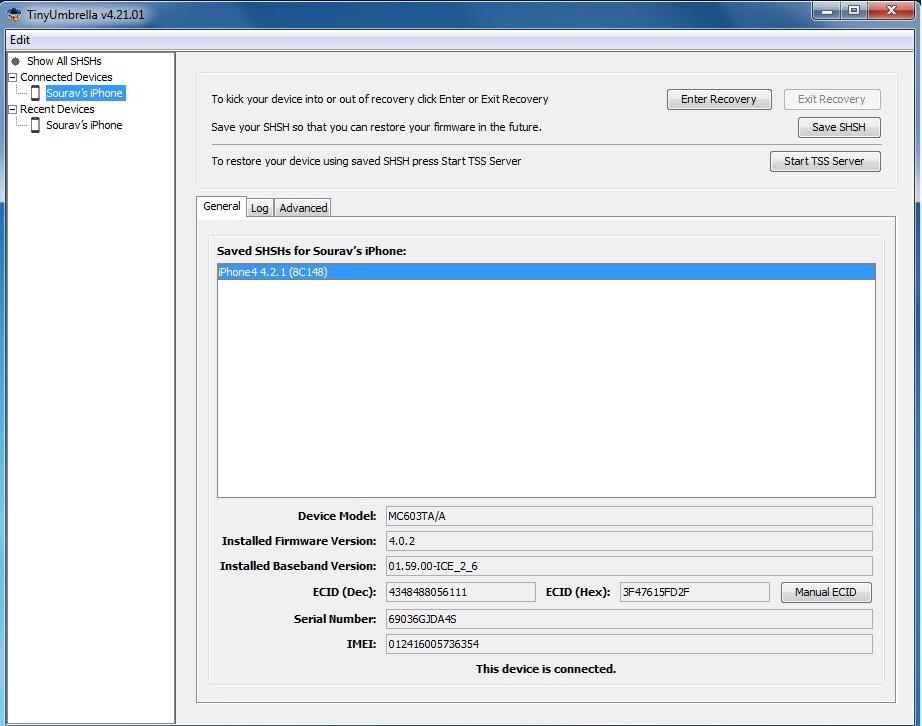Viewport: 922px width, 726px height.
Task: Collapse the Connected Devices tree node
Action: (12, 77)
